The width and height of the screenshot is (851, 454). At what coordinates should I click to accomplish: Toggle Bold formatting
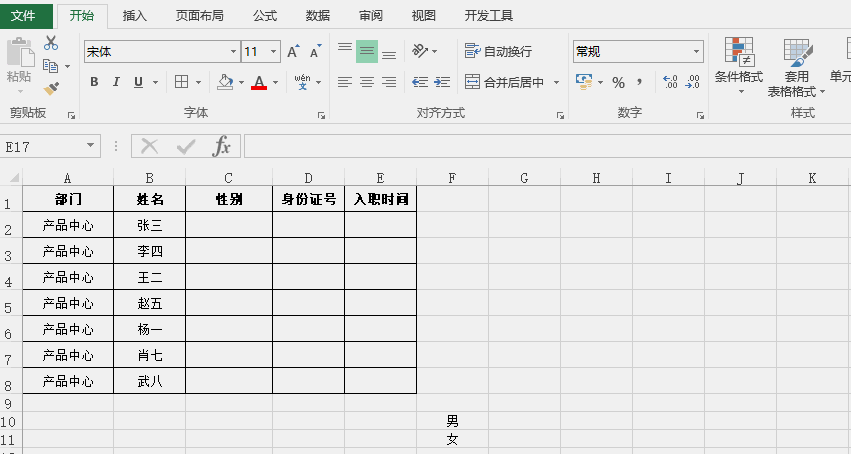94,82
